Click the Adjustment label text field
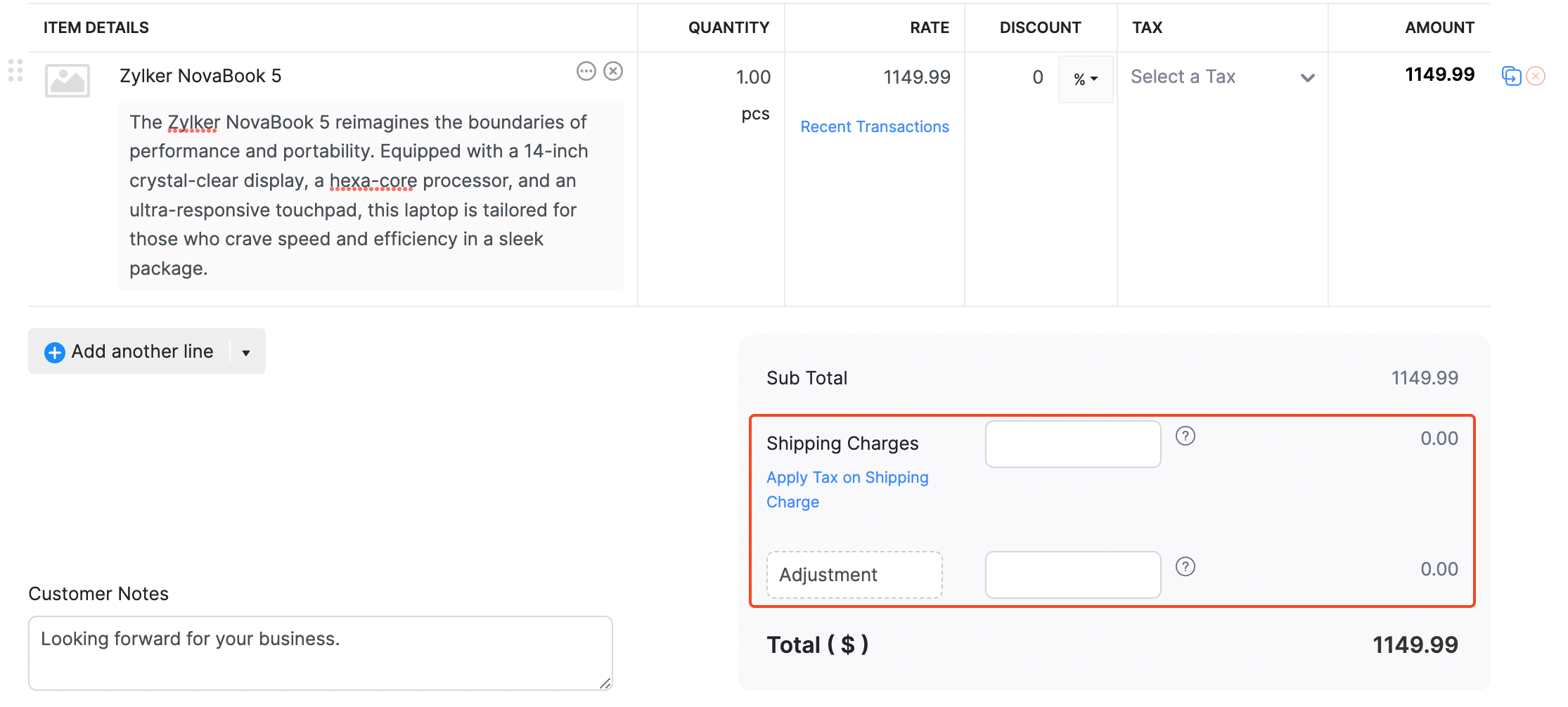1568x707 pixels. (x=854, y=575)
